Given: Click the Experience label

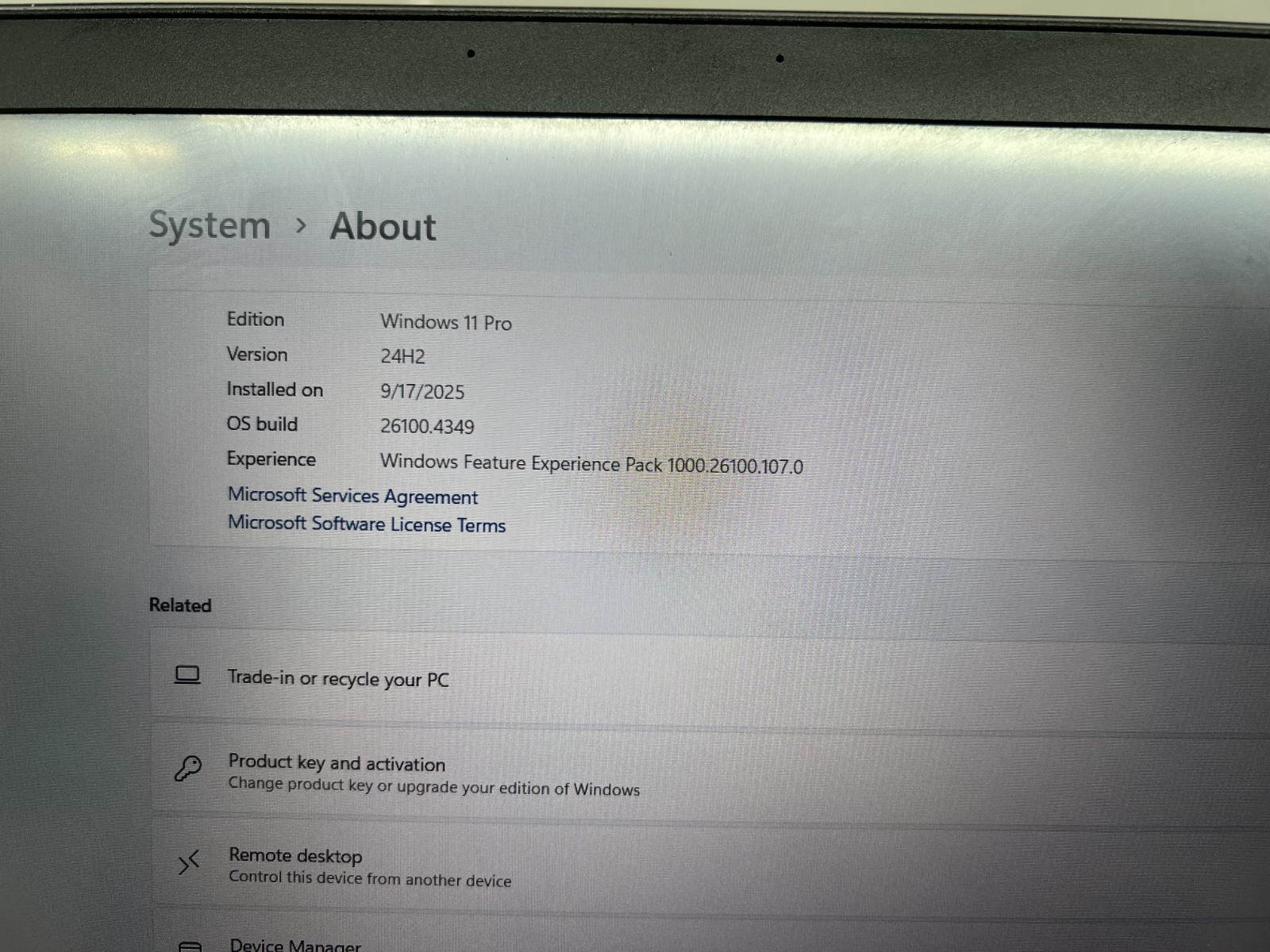Looking at the screenshot, I should coord(271,459).
